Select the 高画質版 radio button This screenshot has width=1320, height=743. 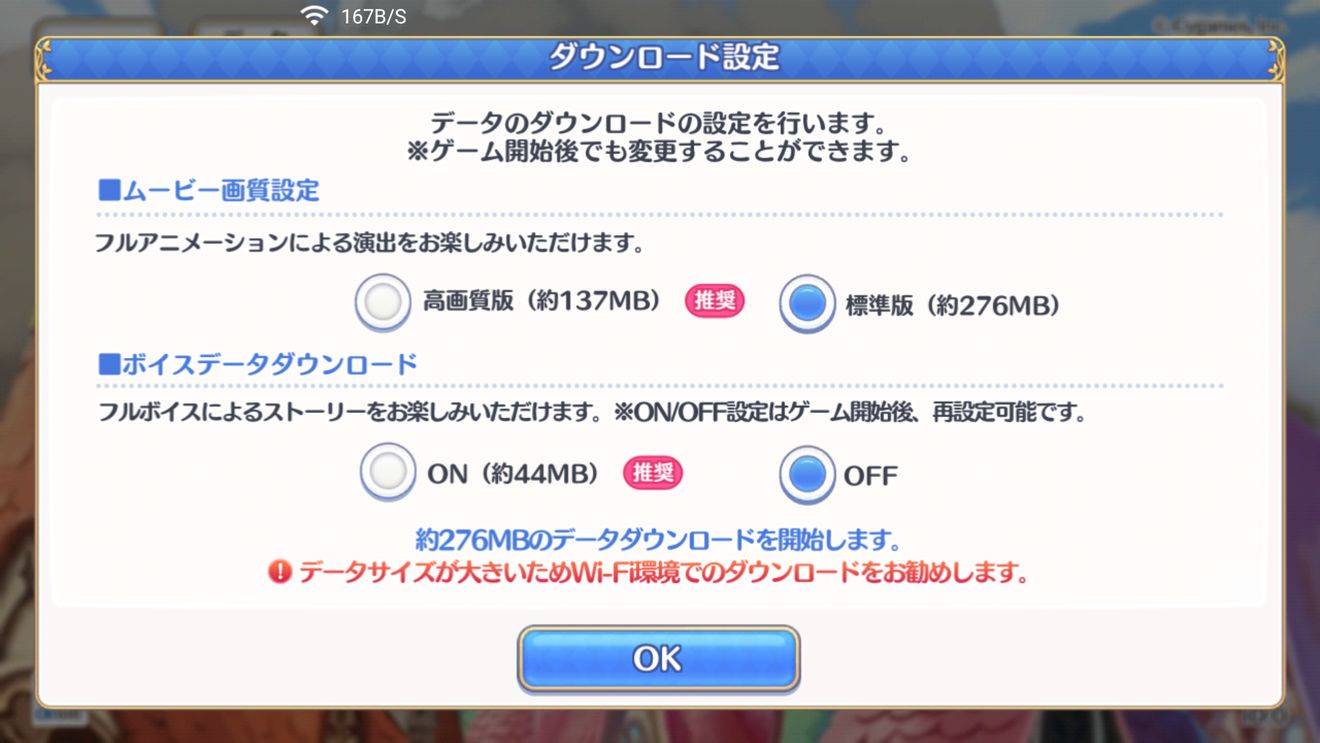[x=383, y=302]
